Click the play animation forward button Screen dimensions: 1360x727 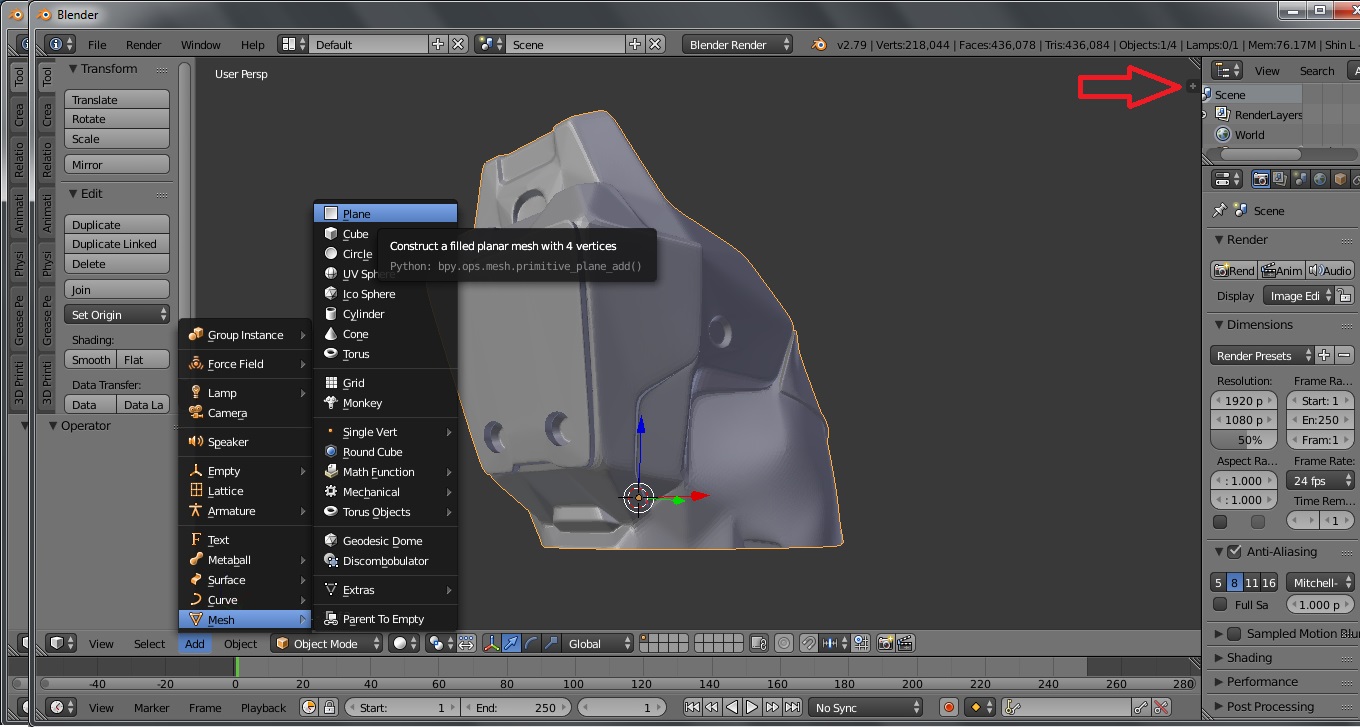752,708
